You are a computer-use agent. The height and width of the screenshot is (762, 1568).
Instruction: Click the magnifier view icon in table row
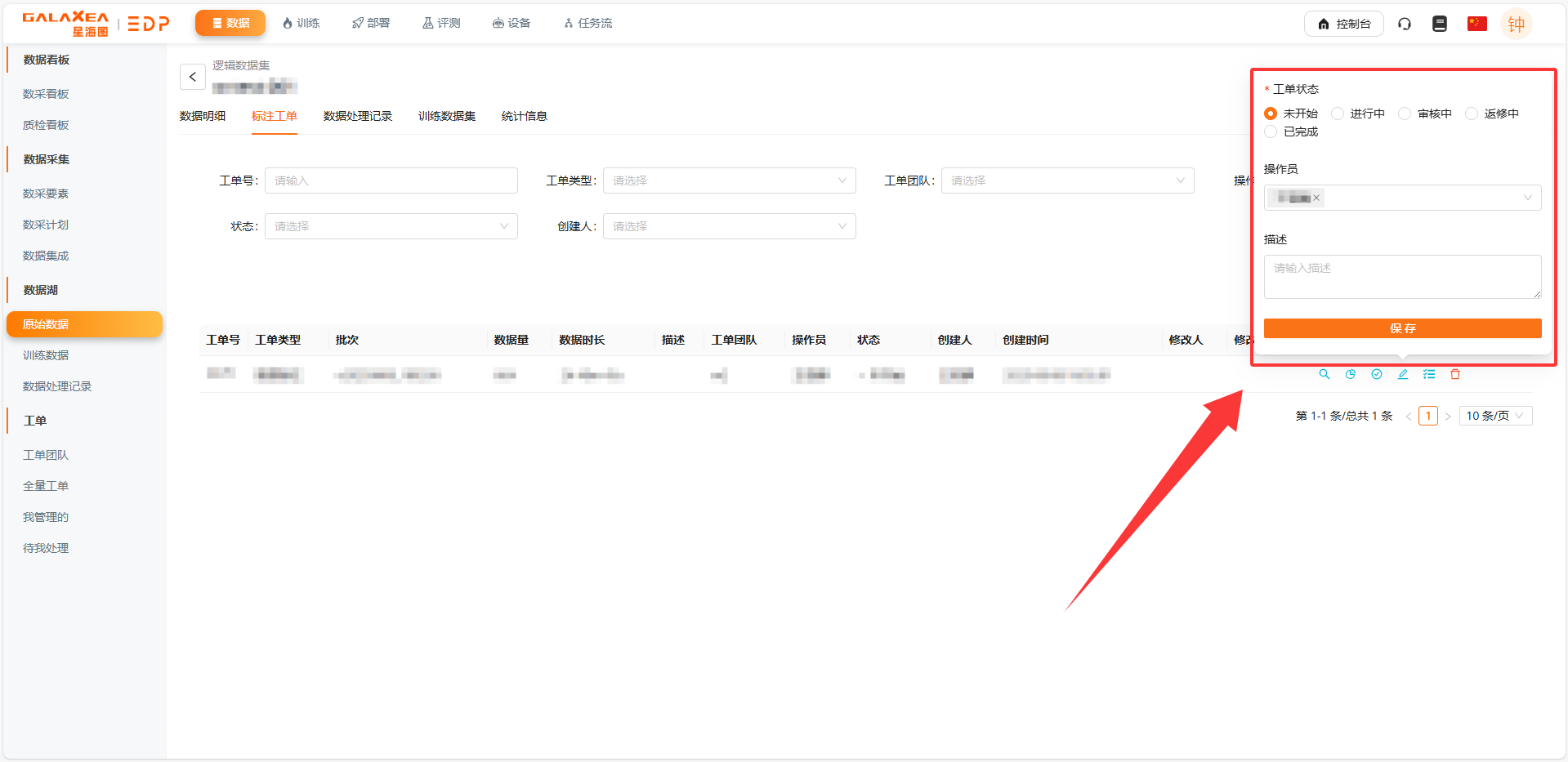coord(1324,374)
